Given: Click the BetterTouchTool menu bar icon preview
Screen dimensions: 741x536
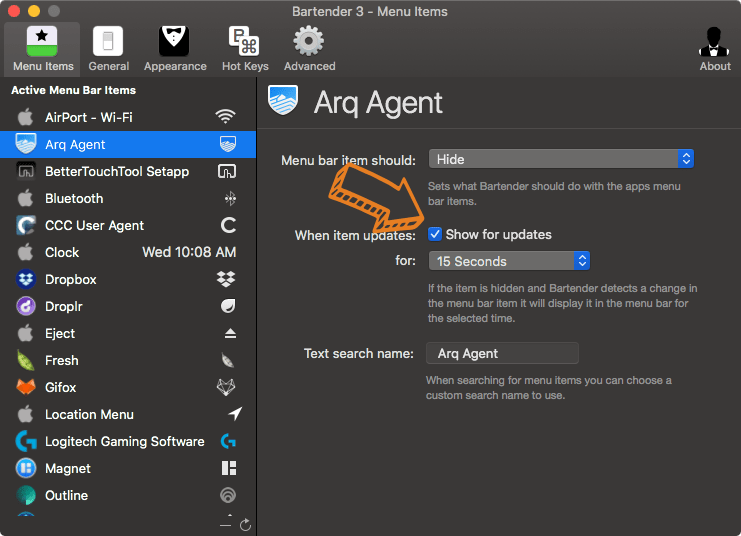Looking at the screenshot, I should click(x=227, y=171).
